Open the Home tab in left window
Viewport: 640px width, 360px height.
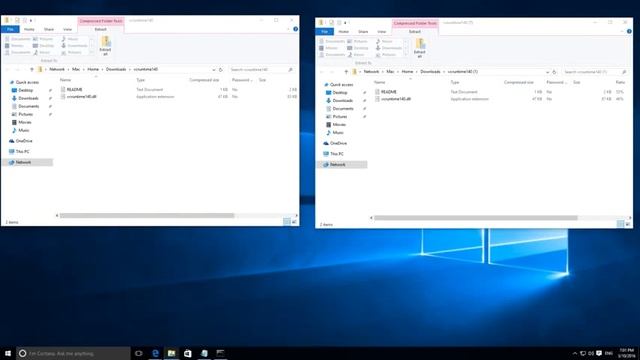click(x=29, y=29)
